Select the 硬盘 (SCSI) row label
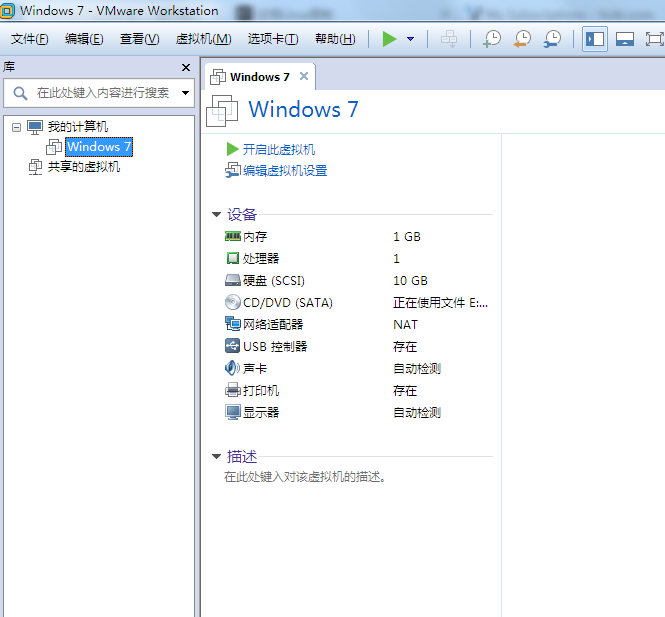 (274, 281)
